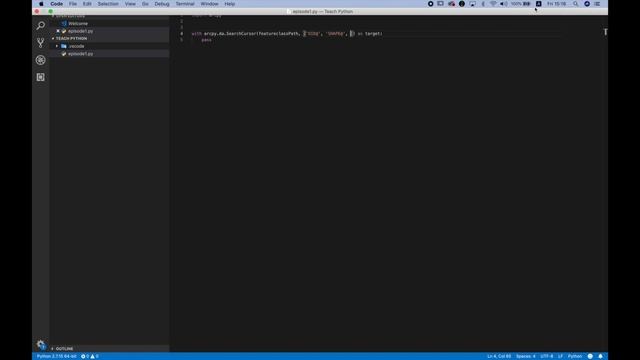Viewport: 640px width, 360px height.
Task: Click the AirPlay display icon
Action: (472, 4)
